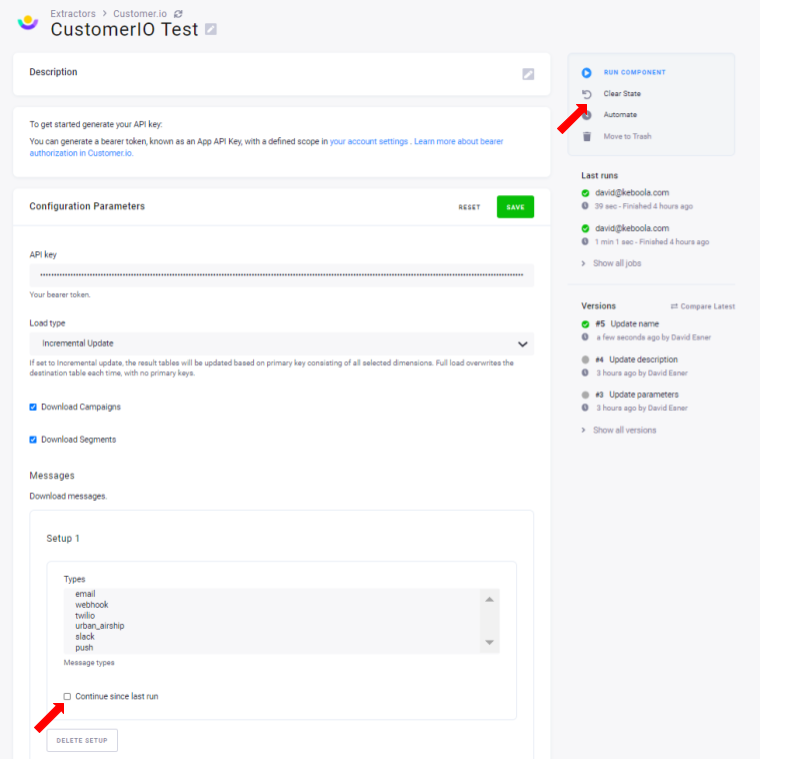
Task: Open the 39 sec run by david@keboola.com
Action: click(632, 193)
